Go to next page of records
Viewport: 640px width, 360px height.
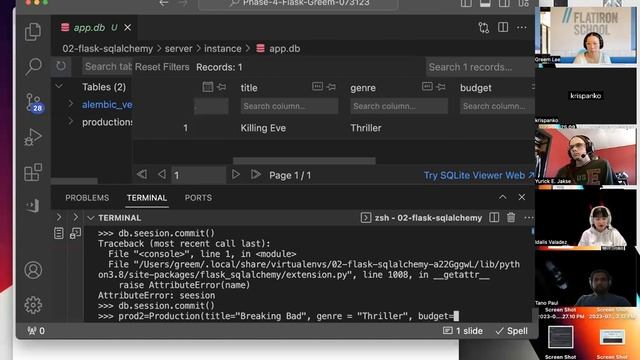click(236, 175)
